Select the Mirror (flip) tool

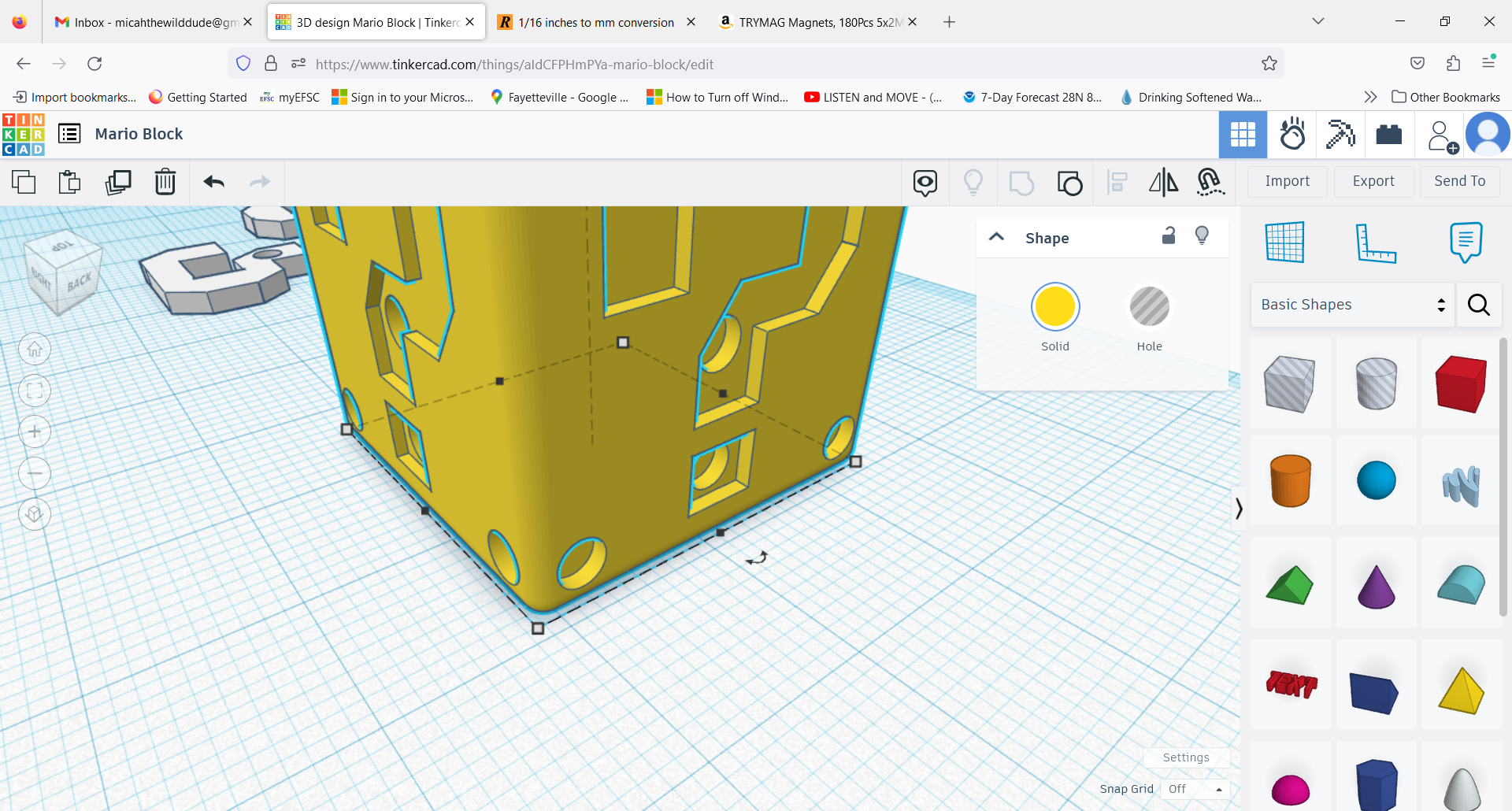(1163, 182)
